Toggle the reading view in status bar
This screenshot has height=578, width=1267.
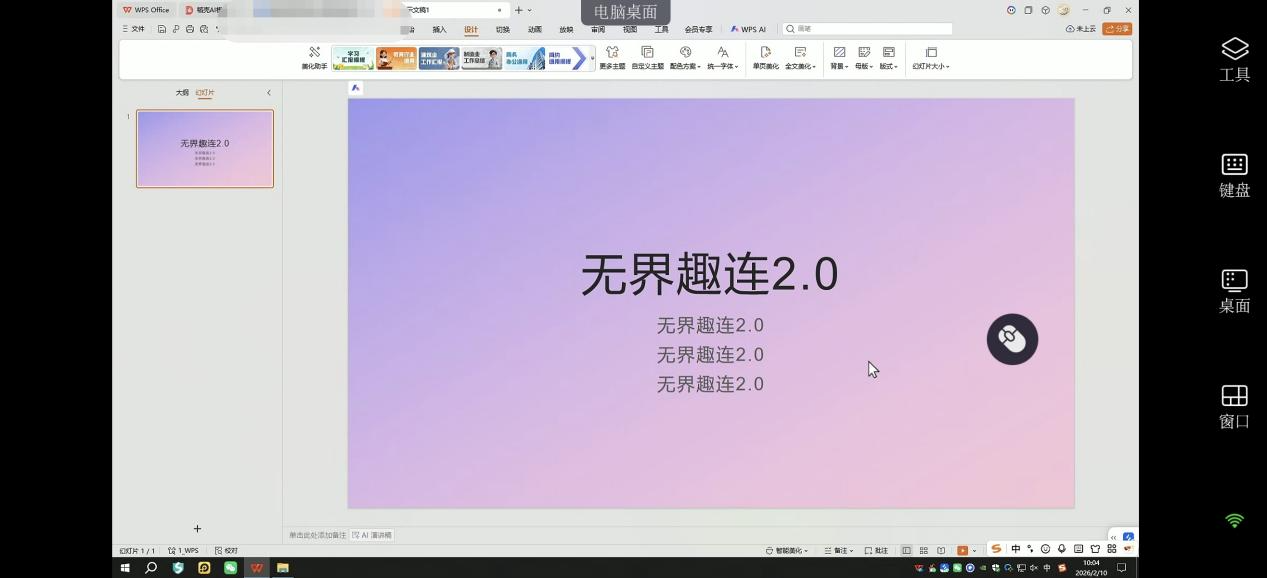[x=940, y=549]
